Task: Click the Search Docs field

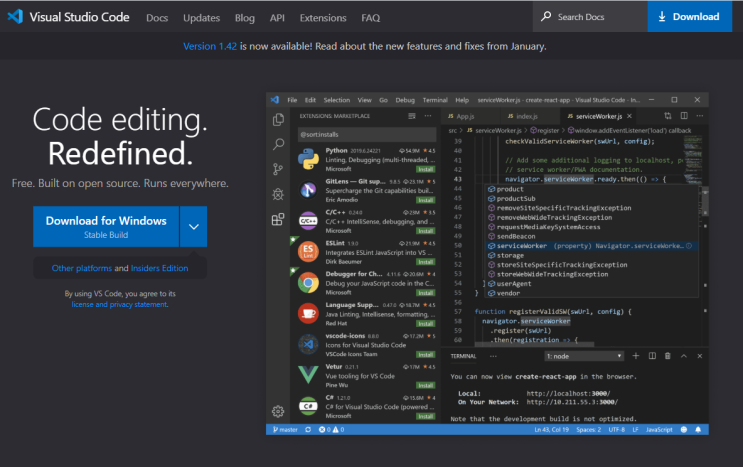Action: pyautogui.click(x=590, y=17)
